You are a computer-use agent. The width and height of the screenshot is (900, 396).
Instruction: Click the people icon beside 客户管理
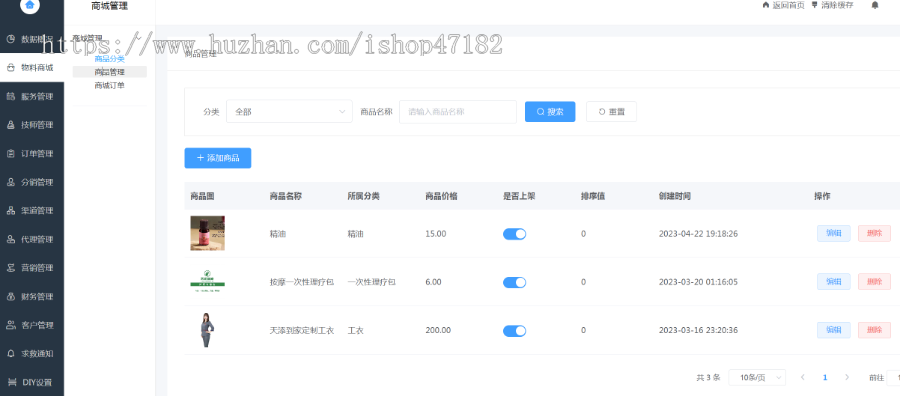tap(10, 325)
